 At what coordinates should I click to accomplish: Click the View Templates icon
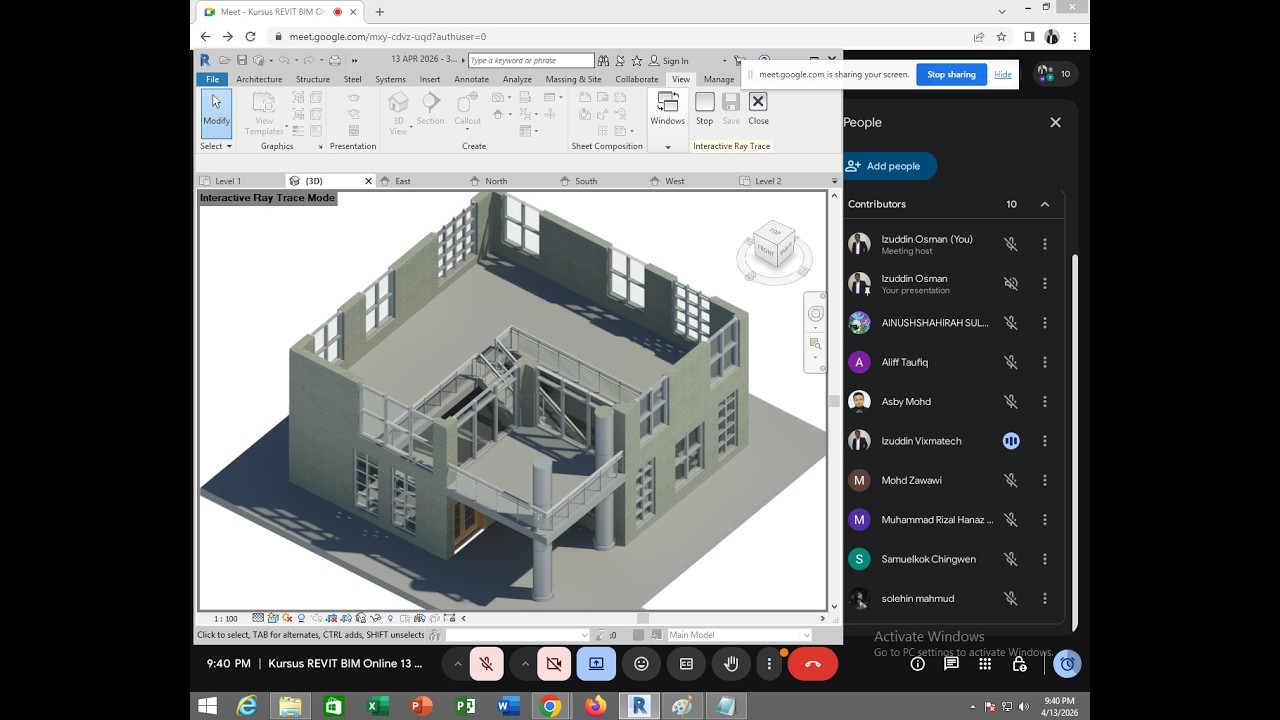click(x=264, y=102)
